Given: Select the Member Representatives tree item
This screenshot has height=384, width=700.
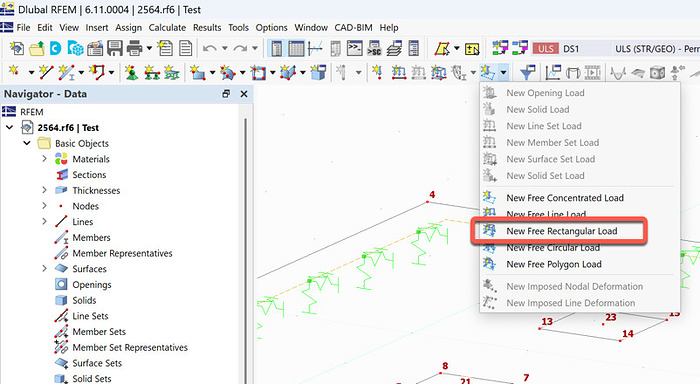Looking at the screenshot, I should point(122,253).
